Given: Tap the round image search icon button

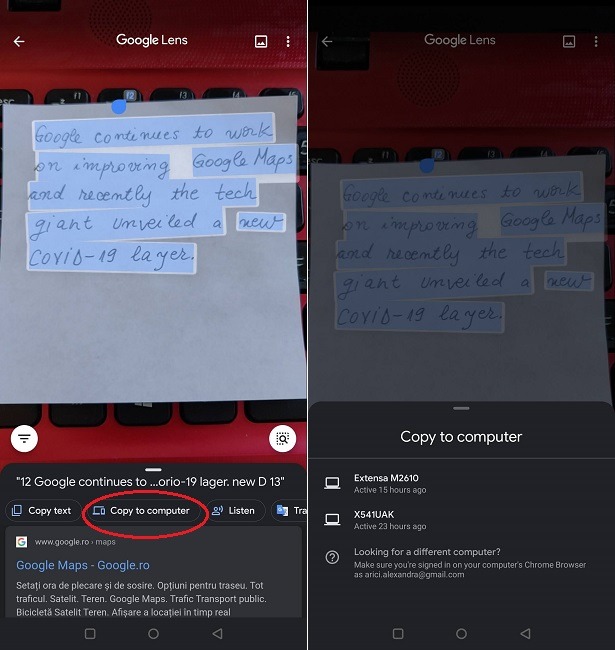Looking at the screenshot, I should [x=282, y=438].
